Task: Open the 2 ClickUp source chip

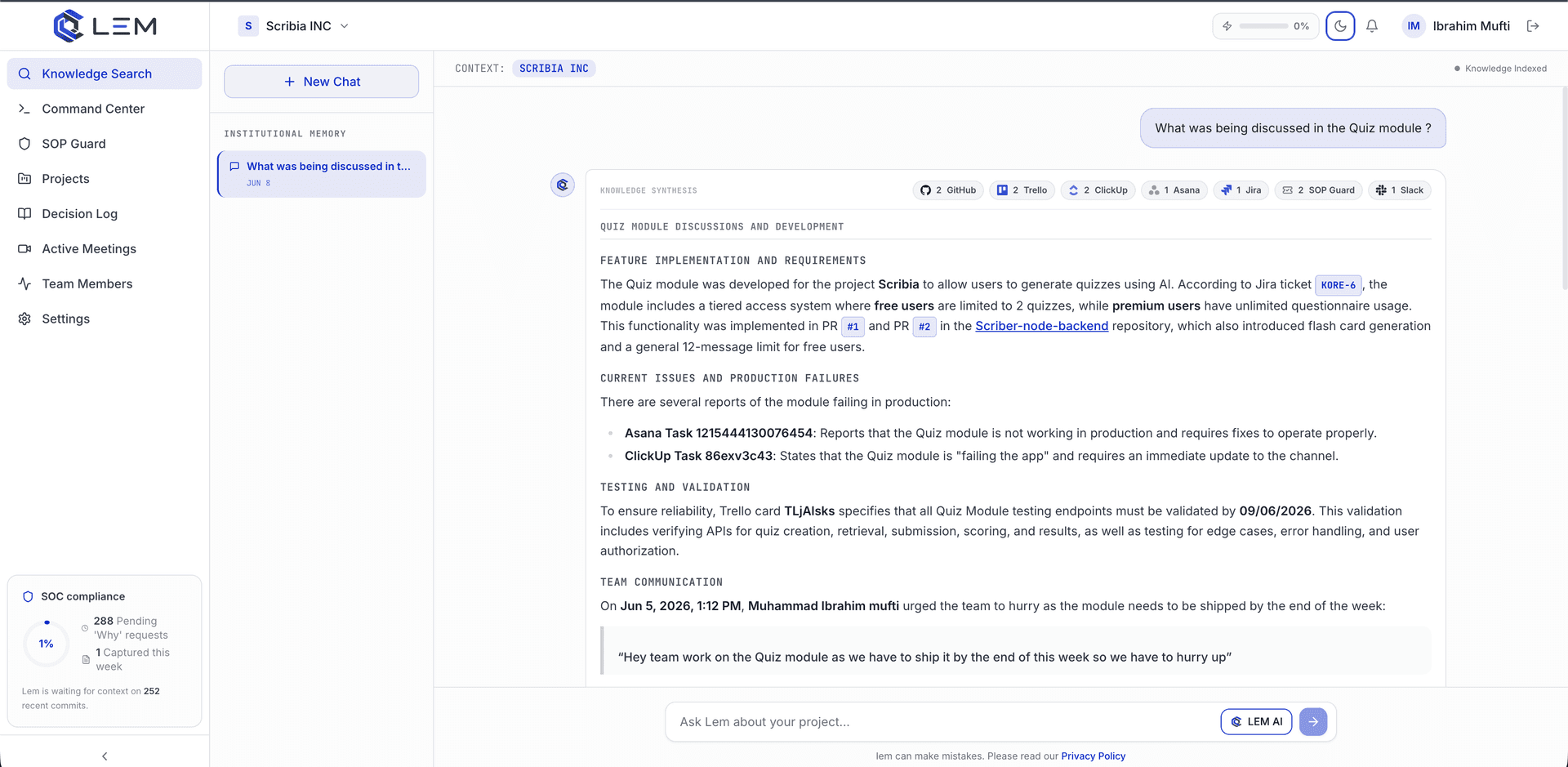Action: (x=1098, y=190)
